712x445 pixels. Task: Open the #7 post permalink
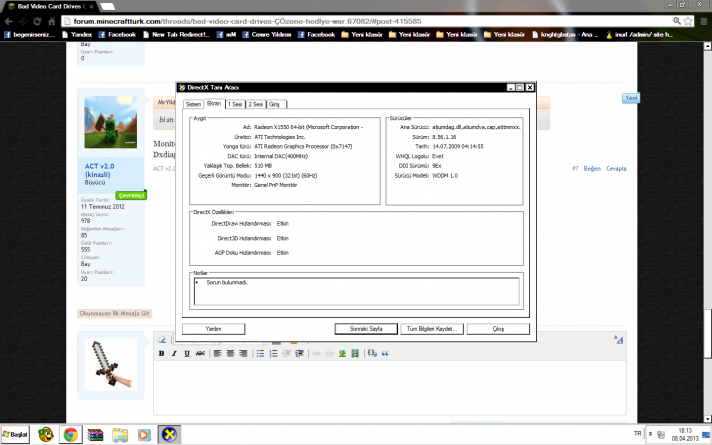pos(575,168)
